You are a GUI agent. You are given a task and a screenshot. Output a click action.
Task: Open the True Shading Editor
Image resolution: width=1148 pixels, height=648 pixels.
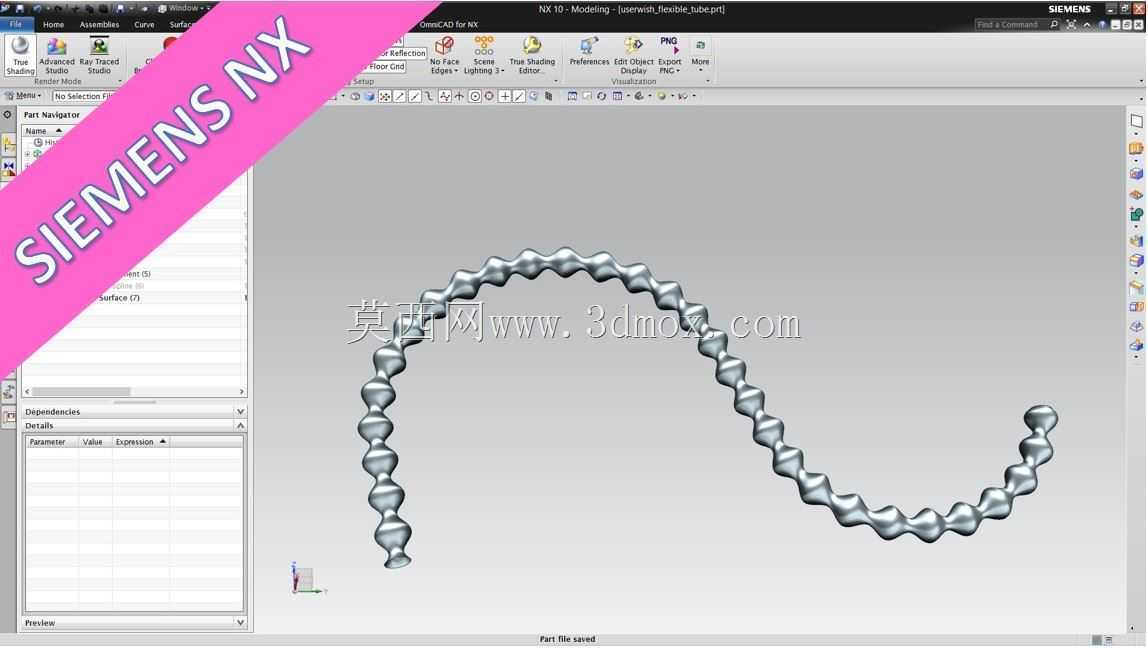(x=532, y=56)
